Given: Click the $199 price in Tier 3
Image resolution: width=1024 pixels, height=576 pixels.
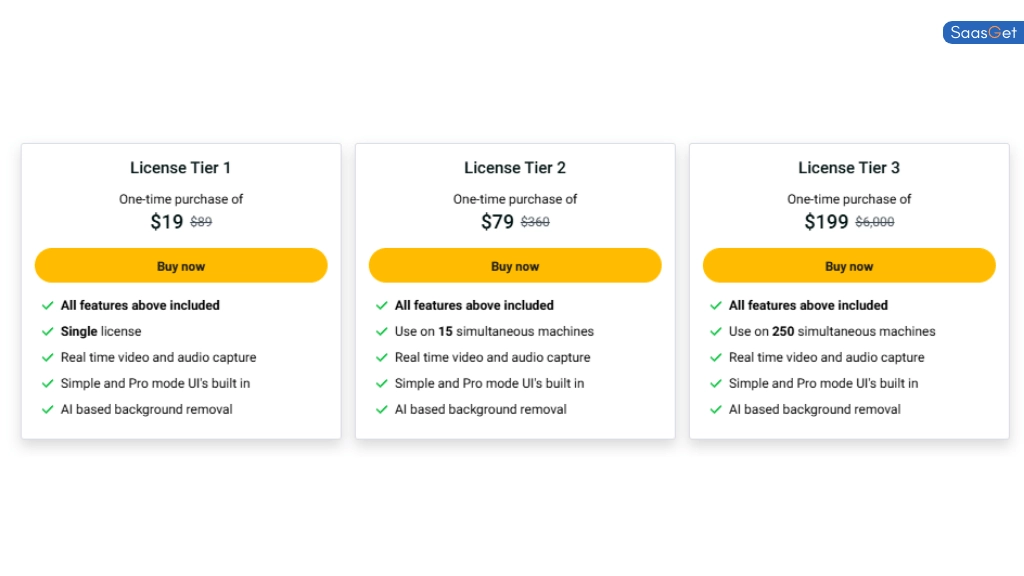Looking at the screenshot, I should [x=826, y=222].
